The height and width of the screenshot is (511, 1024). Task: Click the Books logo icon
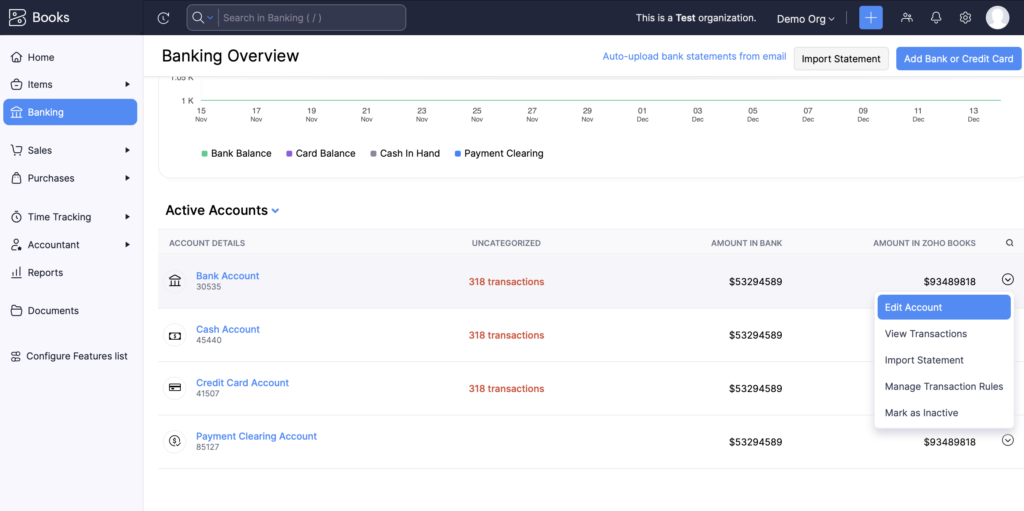point(17,18)
